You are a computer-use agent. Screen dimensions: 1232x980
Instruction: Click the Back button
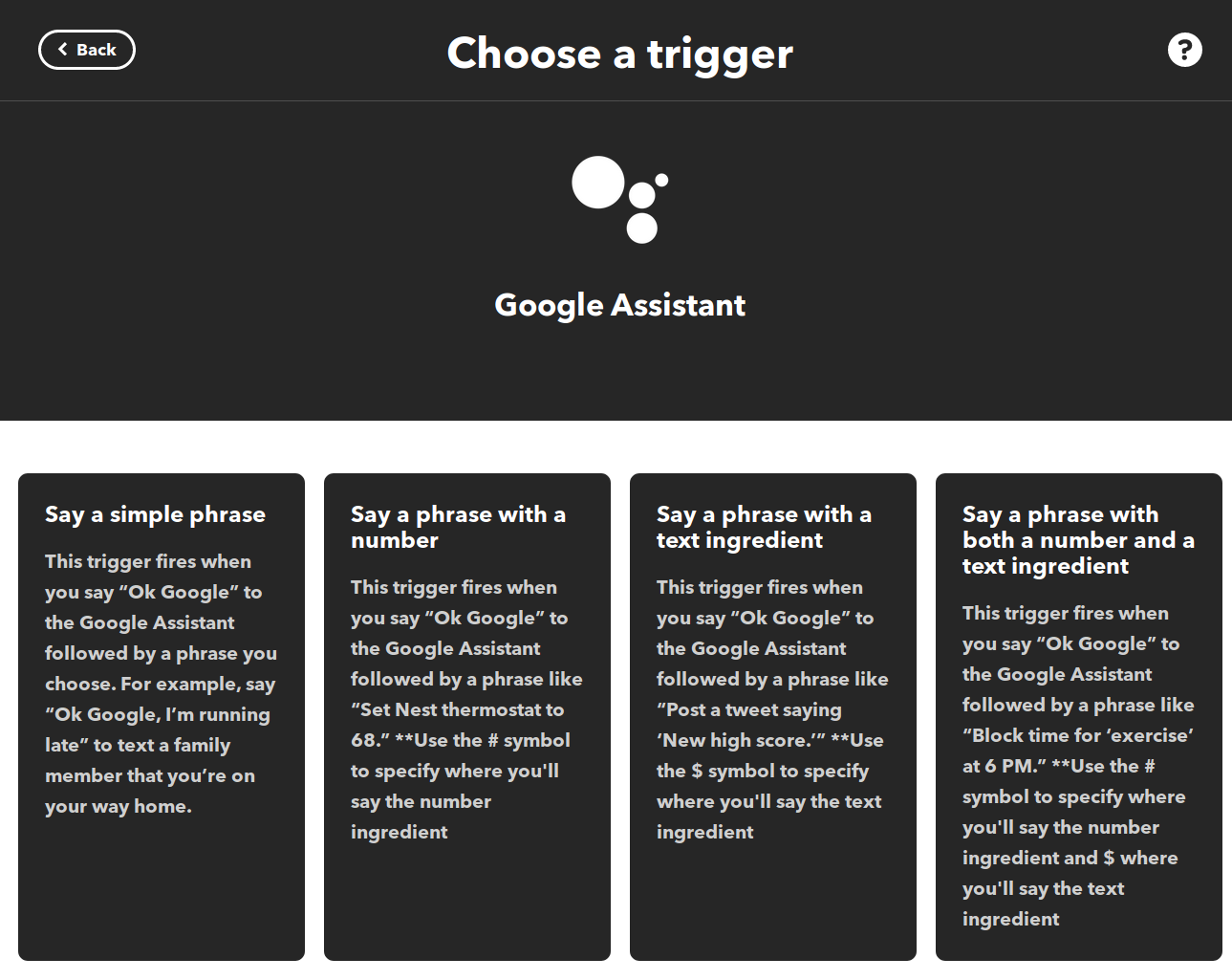pos(86,50)
